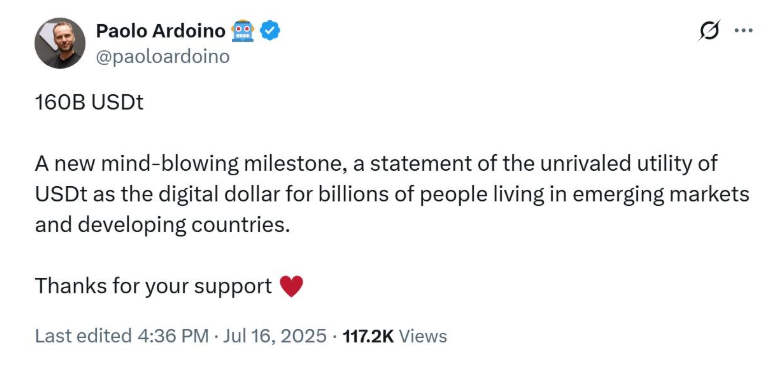Open Paolo Ardoino's profile avatar photo
The width and height of the screenshot is (771, 366).
[x=60, y=43]
